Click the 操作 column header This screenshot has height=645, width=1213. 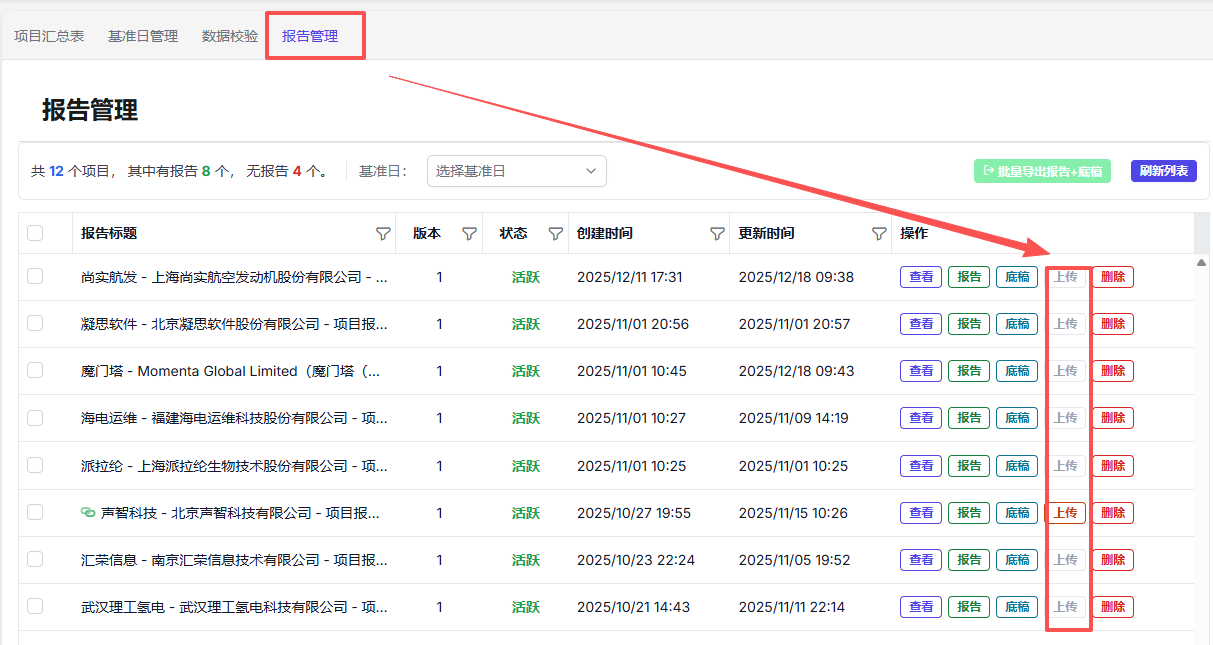coord(914,233)
